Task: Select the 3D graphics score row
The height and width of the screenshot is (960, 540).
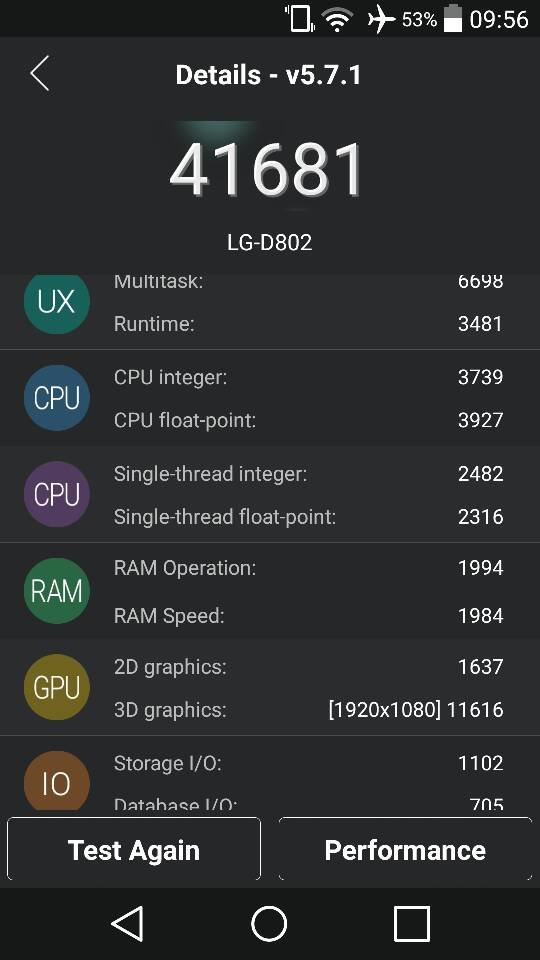Action: pos(309,710)
